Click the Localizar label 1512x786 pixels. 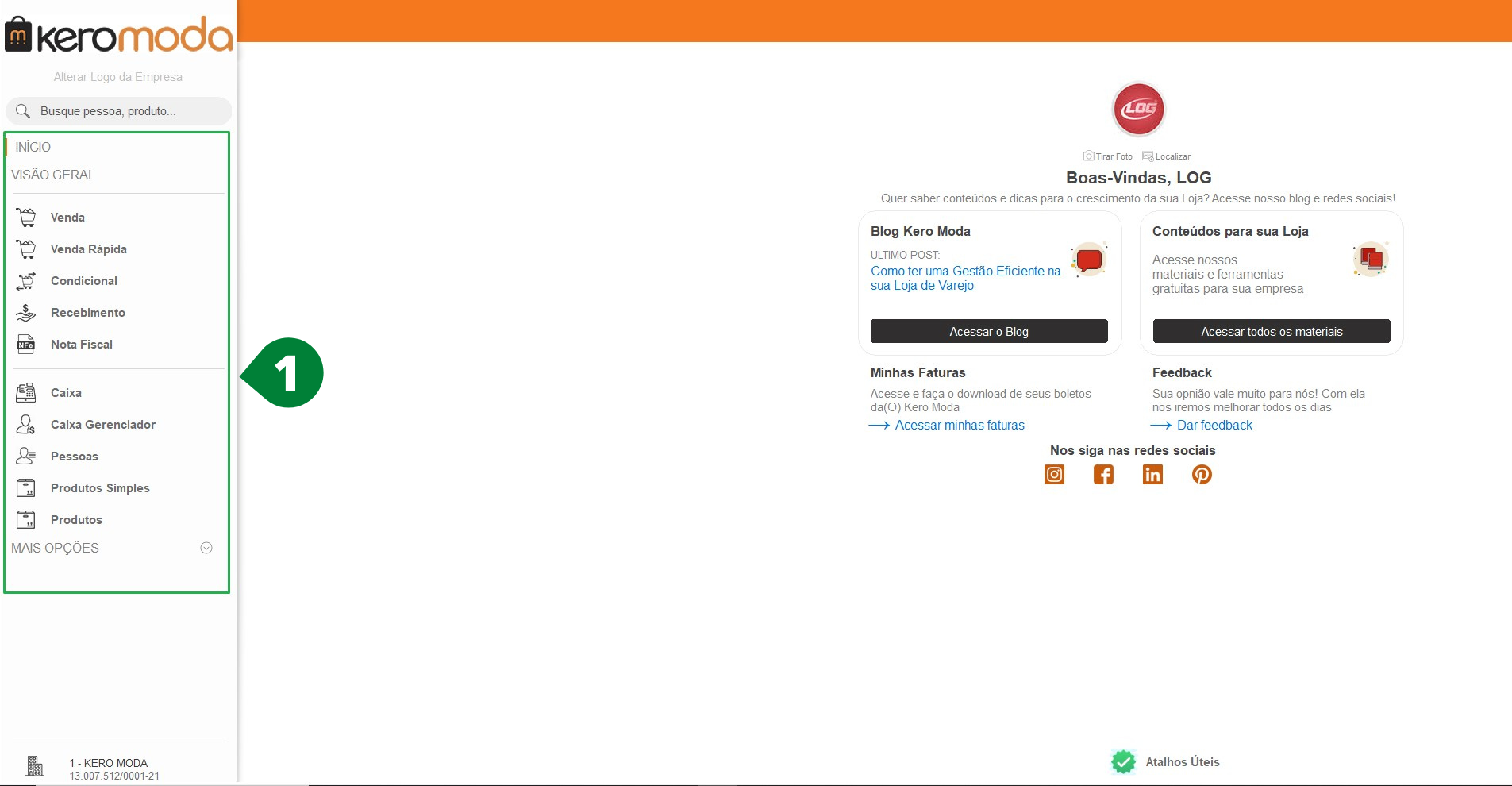pyautogui.click(x=1173, y=156)
